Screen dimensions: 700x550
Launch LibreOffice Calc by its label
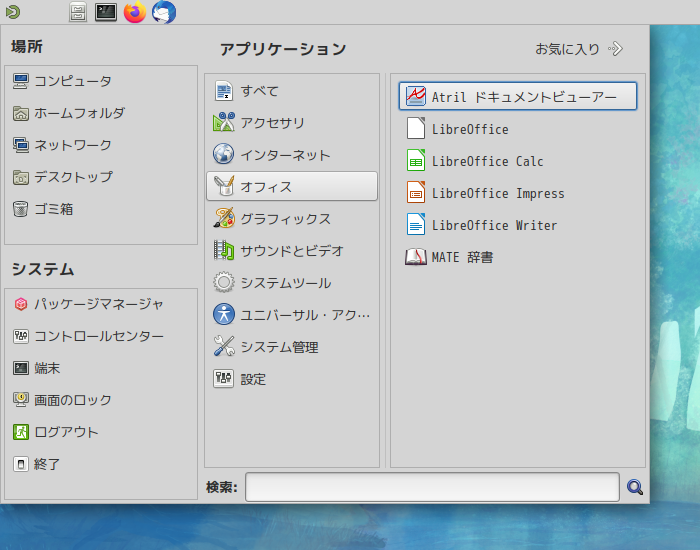click(487, 161)
